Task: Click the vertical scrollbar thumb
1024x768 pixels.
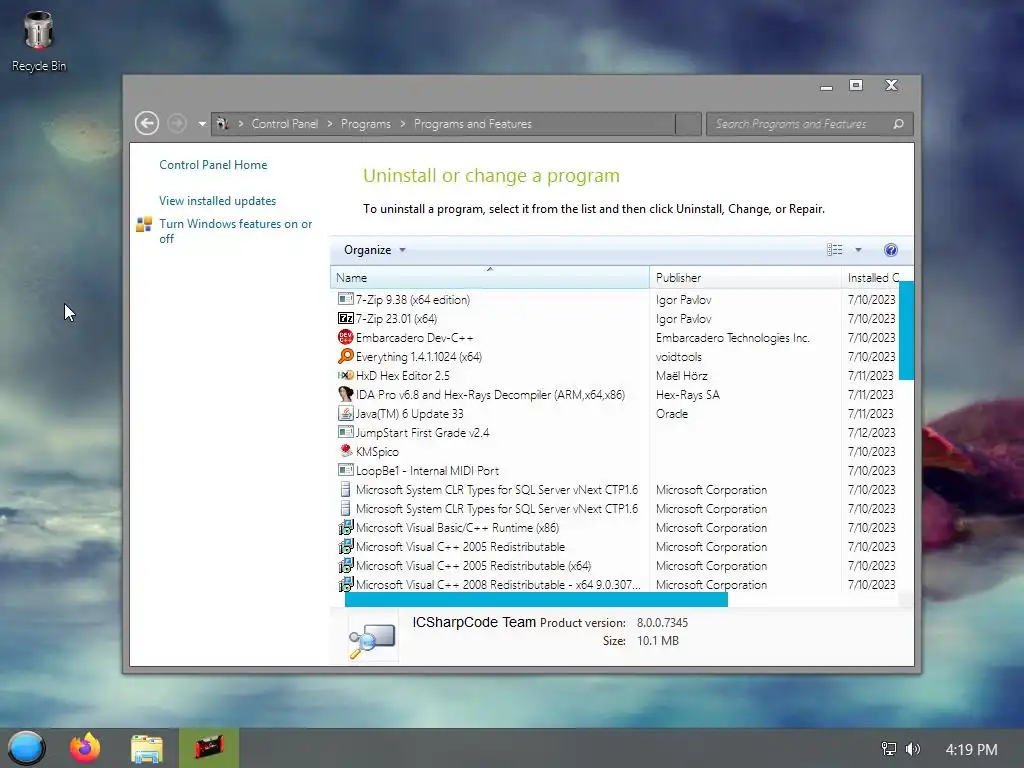Action: pos(906,330)
